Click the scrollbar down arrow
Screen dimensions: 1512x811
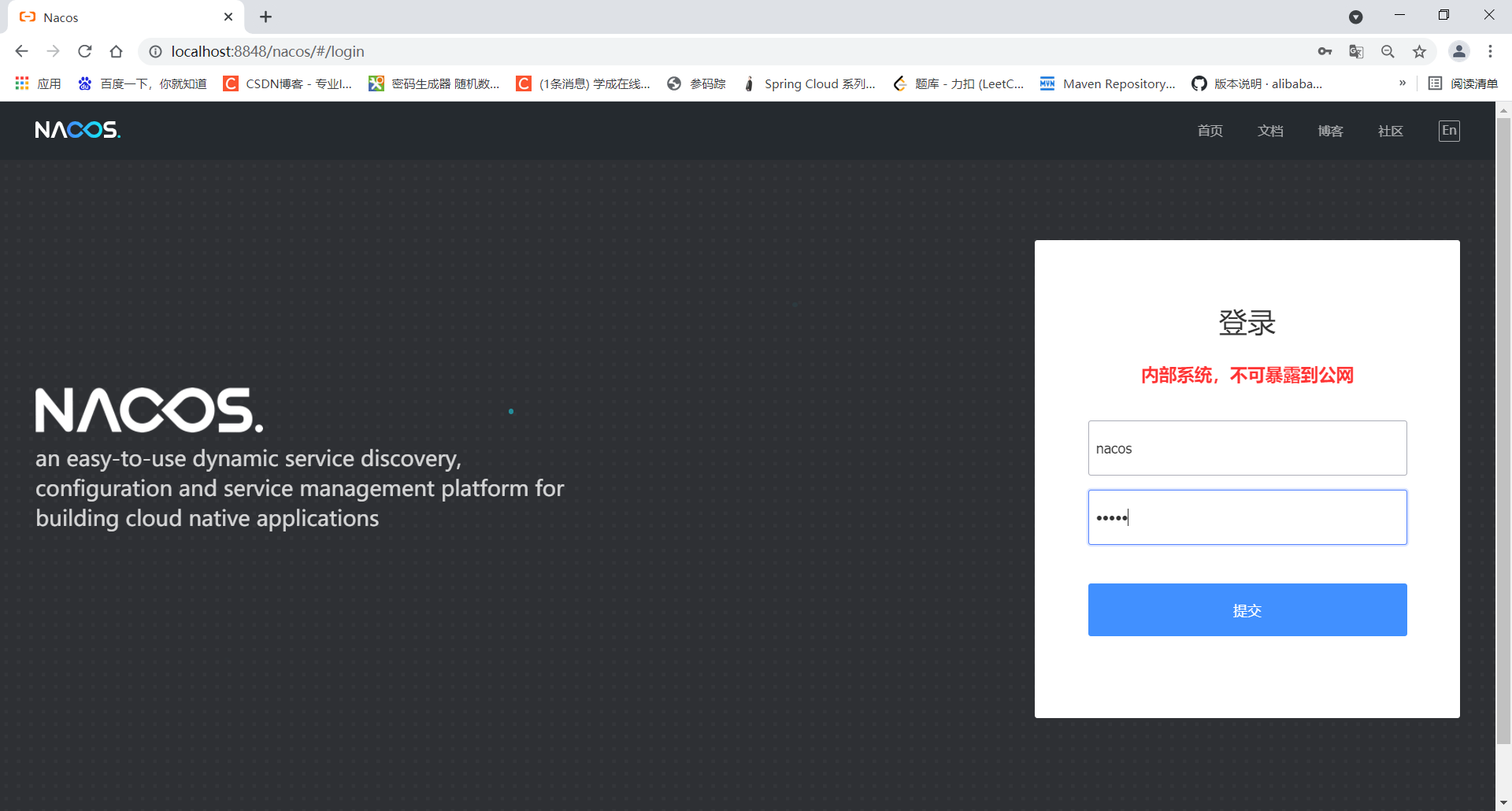pyautogui.click(x=1503, y=803)
